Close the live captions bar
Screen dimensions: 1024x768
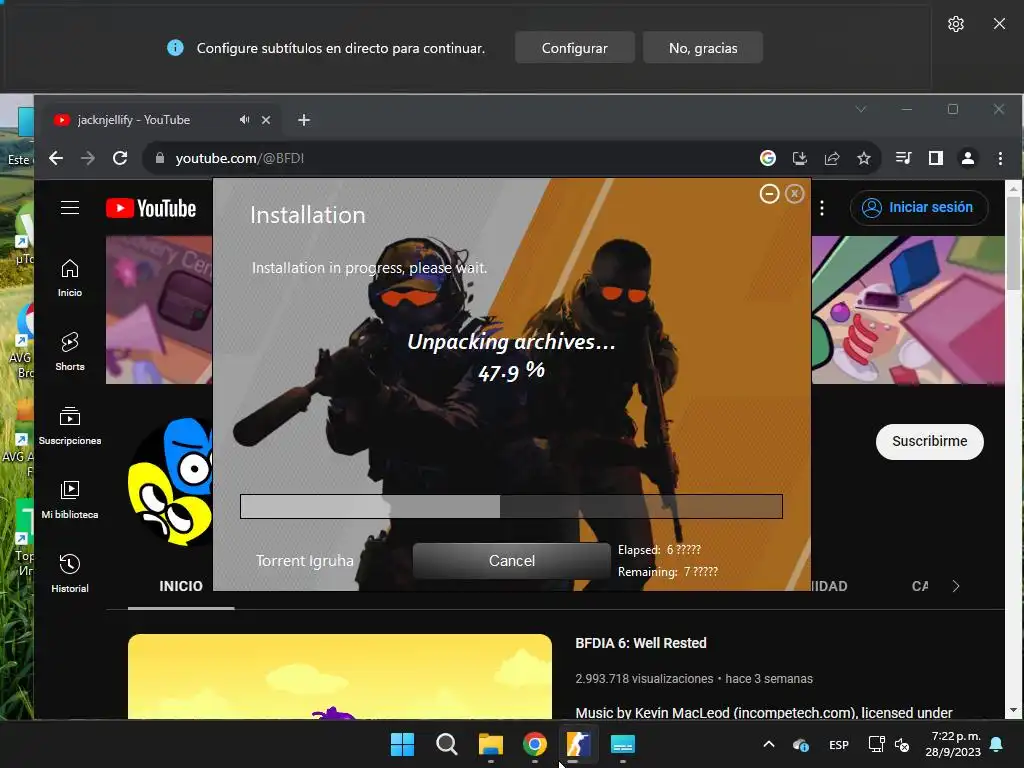tap(999, 24)
